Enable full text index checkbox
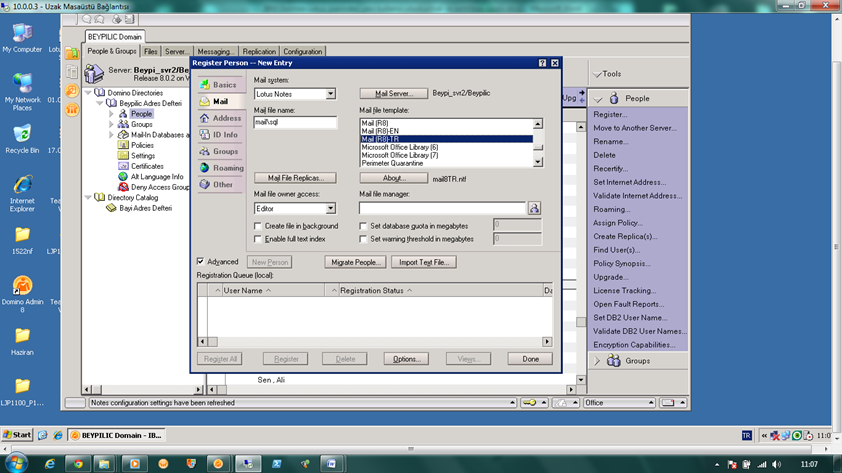 pos(258,239)
